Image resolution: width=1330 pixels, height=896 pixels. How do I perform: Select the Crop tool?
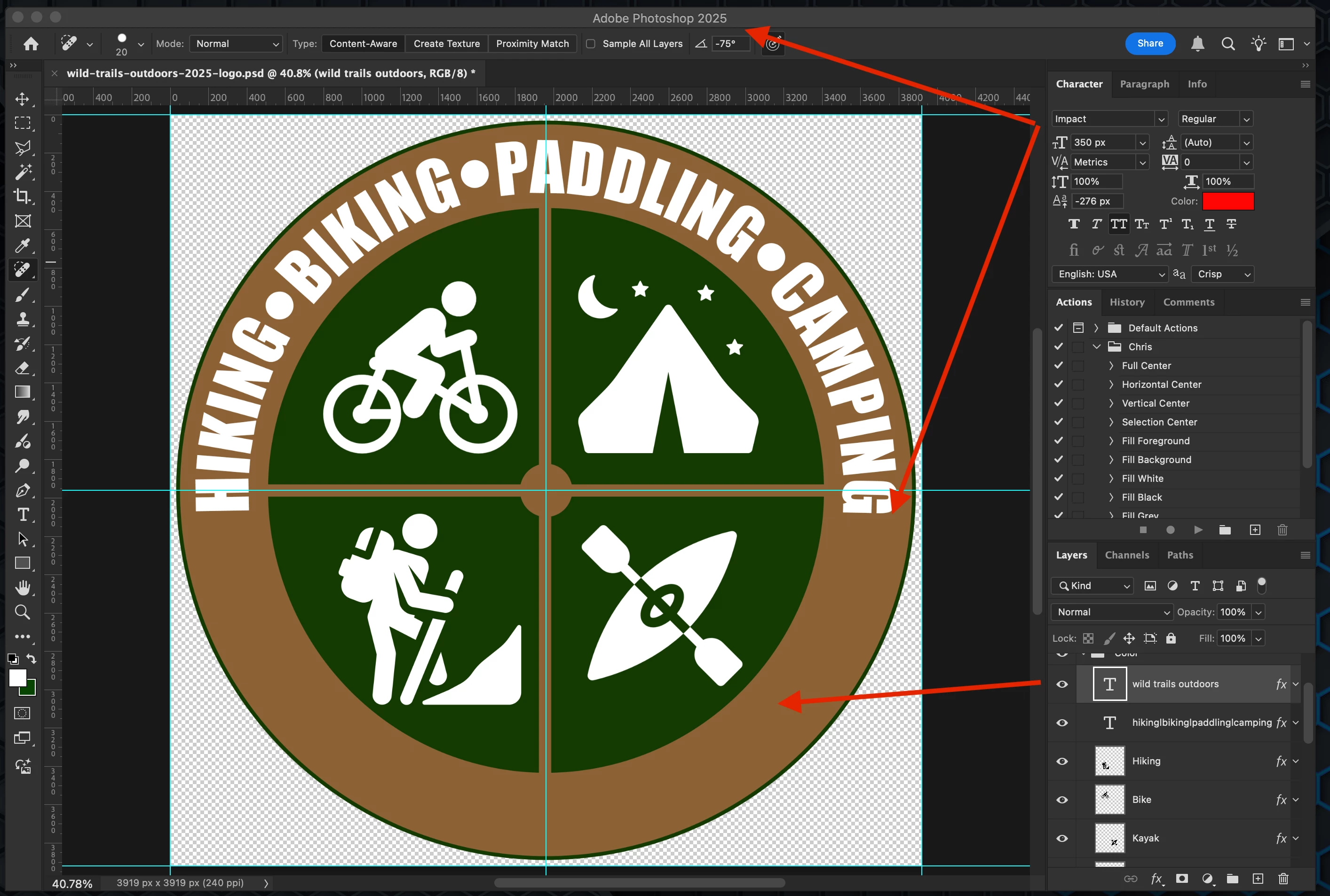22,196
